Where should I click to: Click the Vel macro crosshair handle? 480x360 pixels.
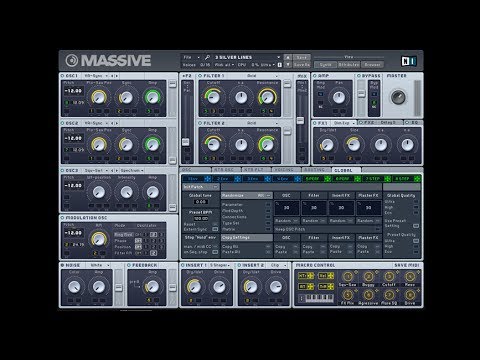coord(331,276)
